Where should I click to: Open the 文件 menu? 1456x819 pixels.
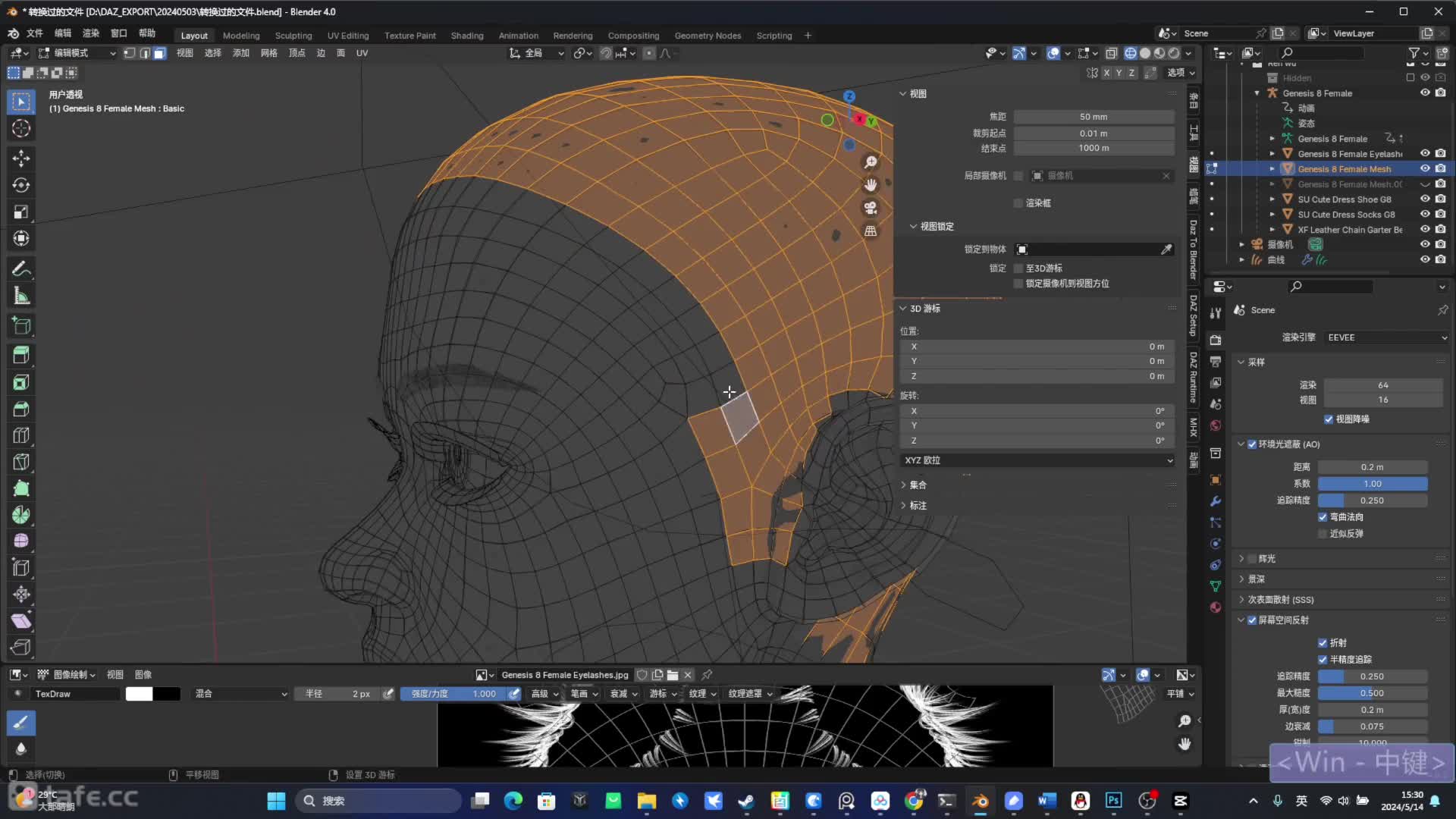(35, 33)
